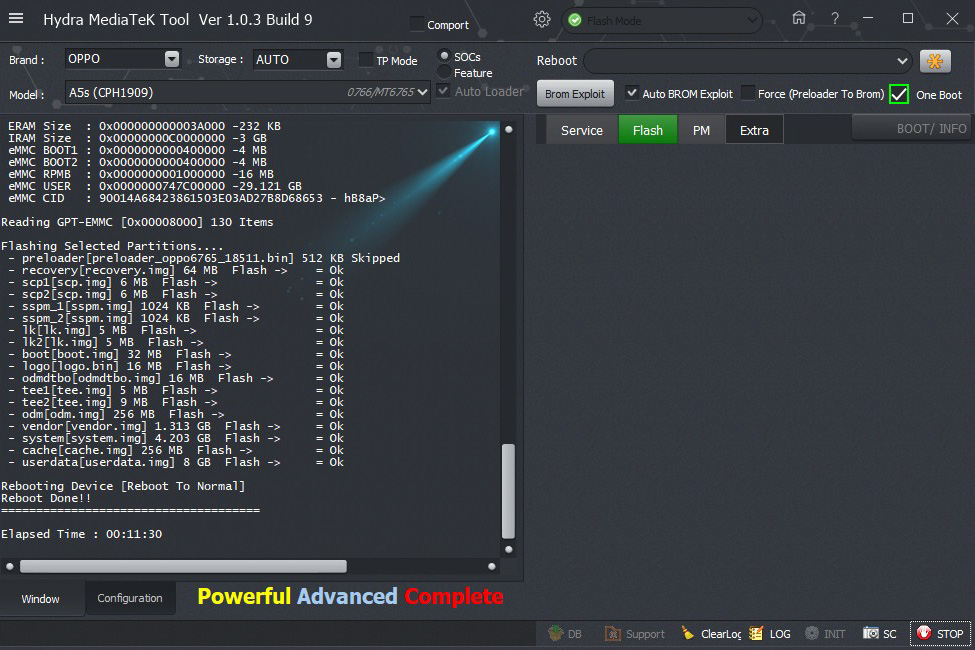Viewport: 975px width, 650px height.
Task: Open the Configuration tab
Action: (130, 598)
